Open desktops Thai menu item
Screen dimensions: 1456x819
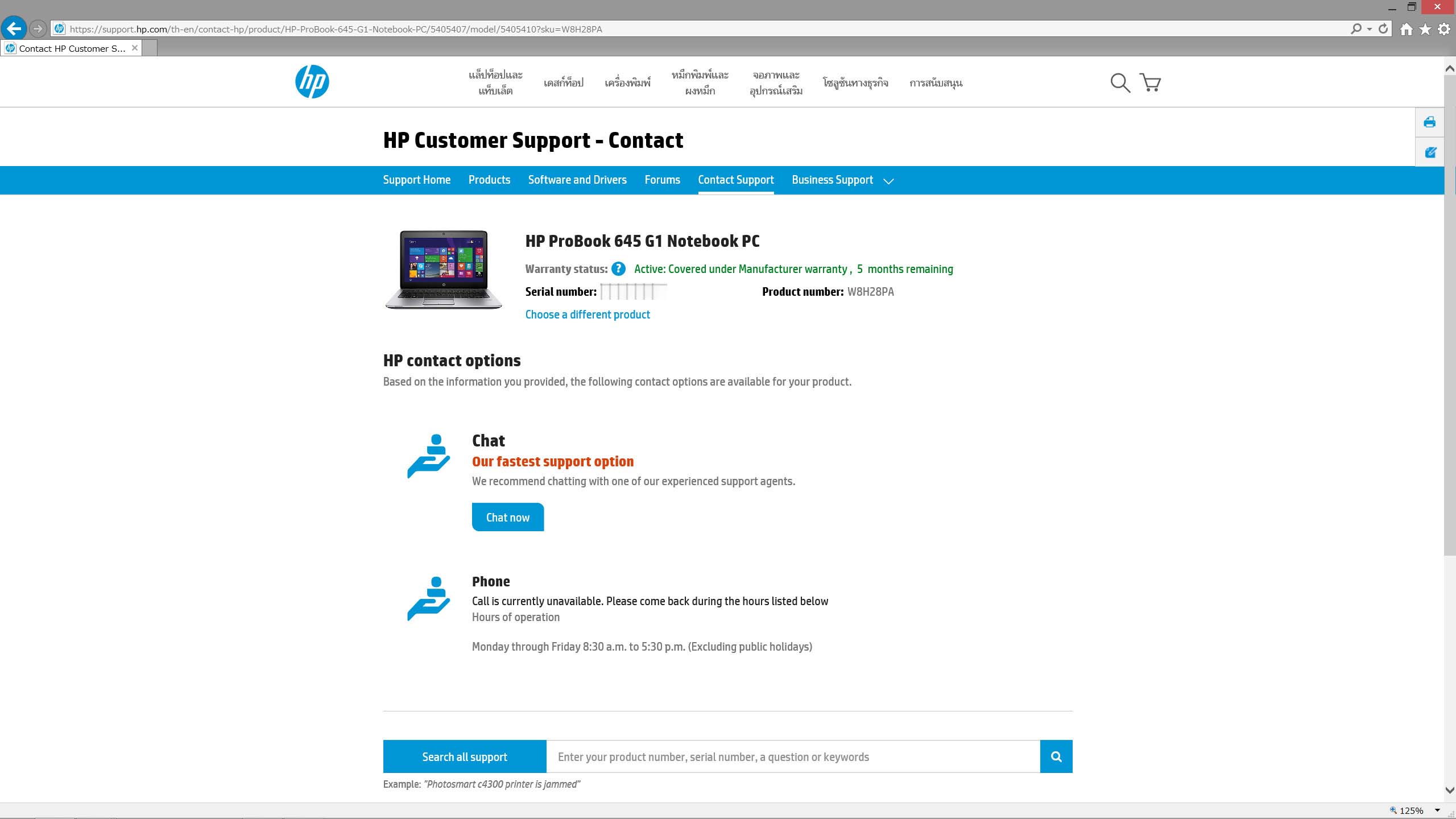point(563,83)
